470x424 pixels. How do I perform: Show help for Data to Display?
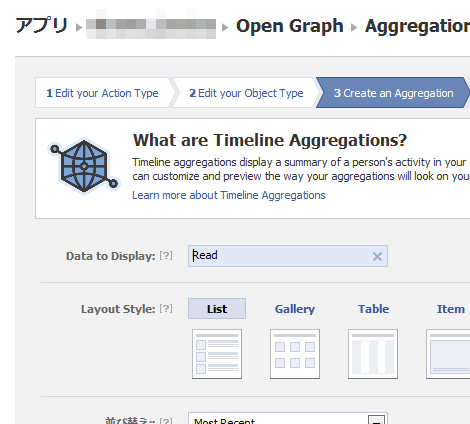tap(166, 256)
